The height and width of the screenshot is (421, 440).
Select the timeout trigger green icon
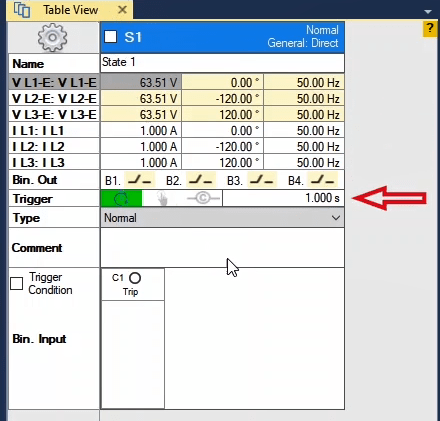(121, 198)
